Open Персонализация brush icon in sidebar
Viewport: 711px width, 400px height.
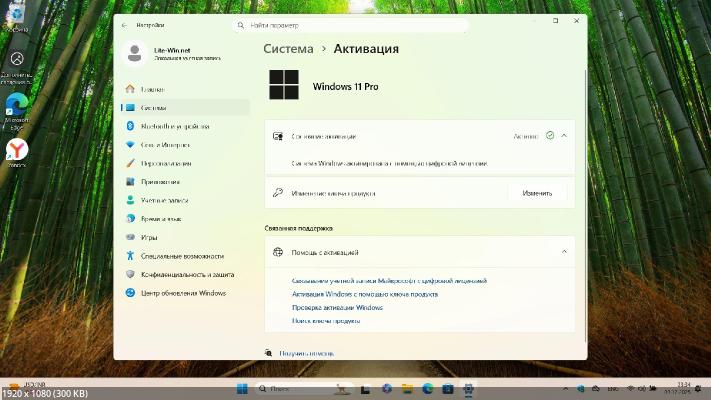click(130, 163)
